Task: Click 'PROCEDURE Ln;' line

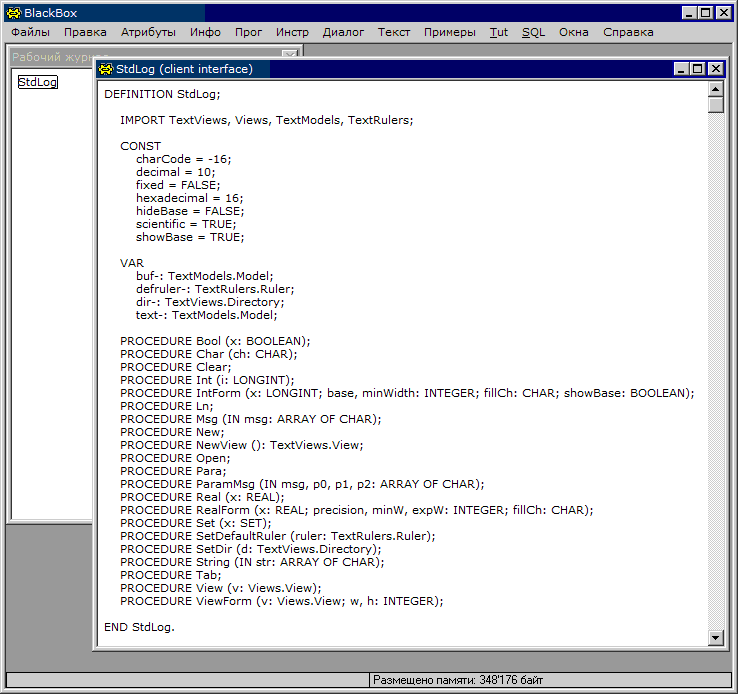Action: coord(167,406)
